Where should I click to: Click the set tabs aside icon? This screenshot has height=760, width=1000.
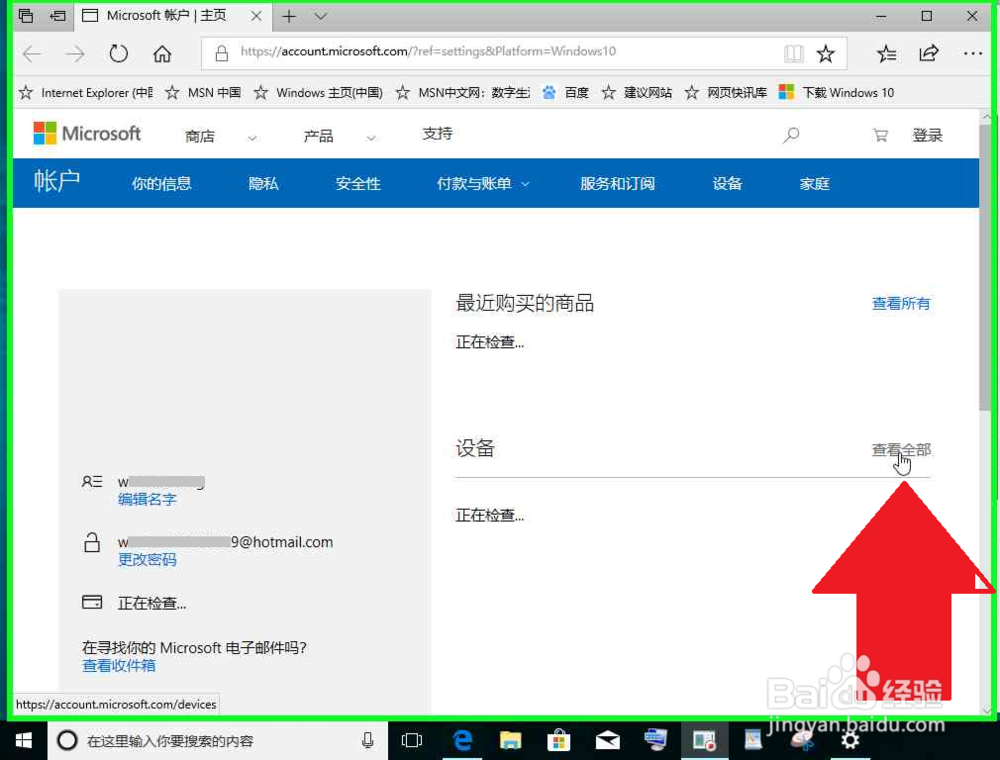(58, 16)
